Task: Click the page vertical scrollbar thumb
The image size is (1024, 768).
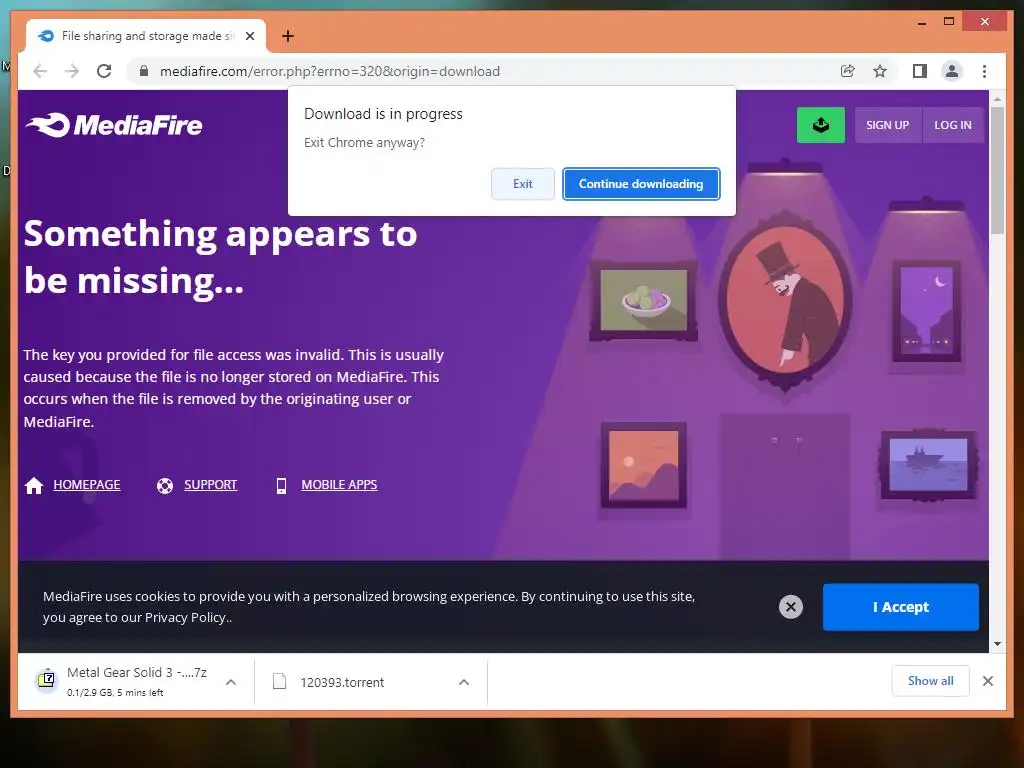Action: point(997,170)
